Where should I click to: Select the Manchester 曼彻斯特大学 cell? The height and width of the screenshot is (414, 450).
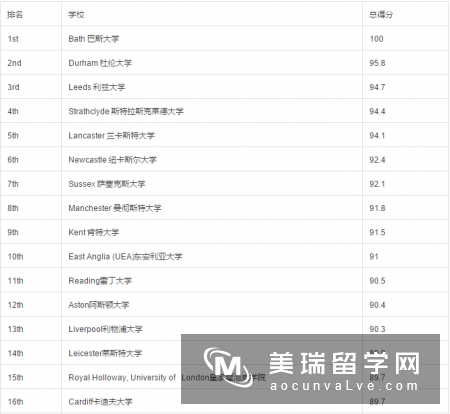(212, 208)
